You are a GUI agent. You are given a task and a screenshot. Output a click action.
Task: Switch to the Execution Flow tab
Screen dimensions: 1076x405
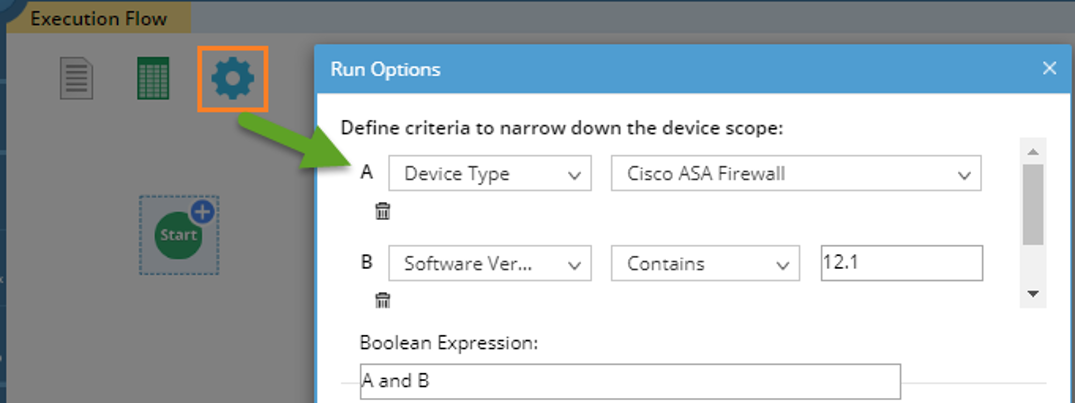point(98,18)
